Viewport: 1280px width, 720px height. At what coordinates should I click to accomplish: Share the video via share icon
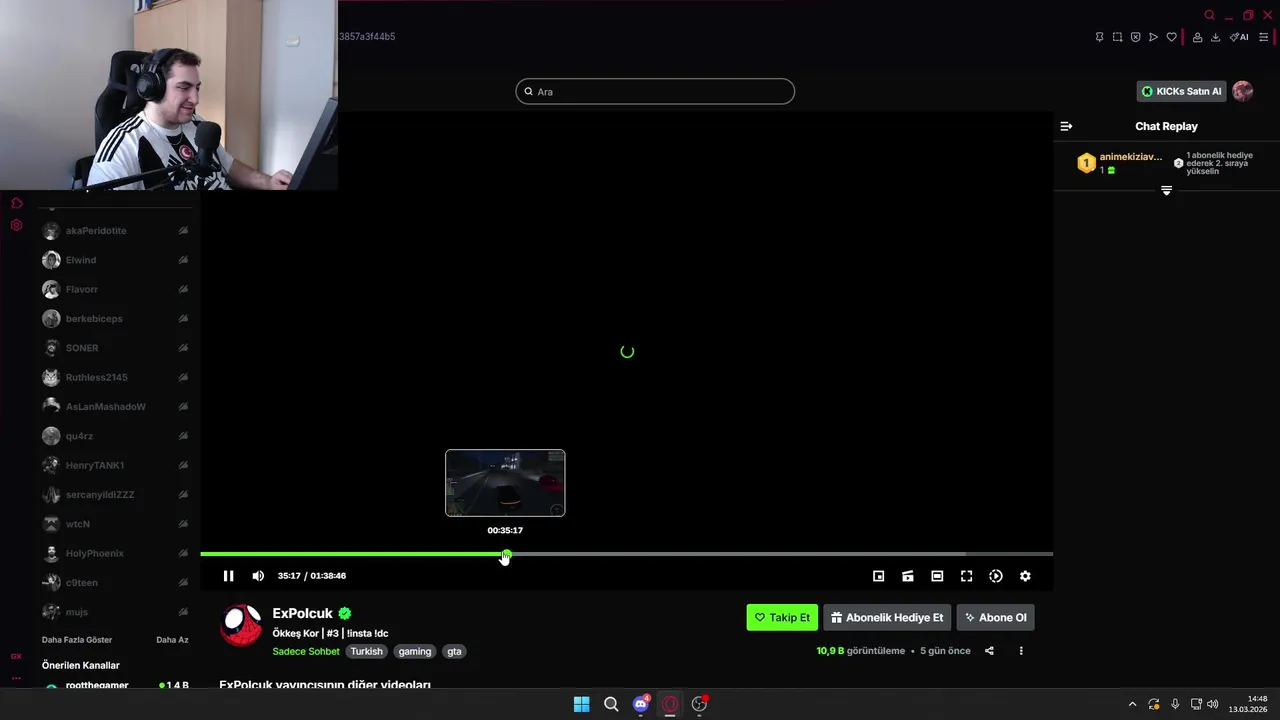989,651
